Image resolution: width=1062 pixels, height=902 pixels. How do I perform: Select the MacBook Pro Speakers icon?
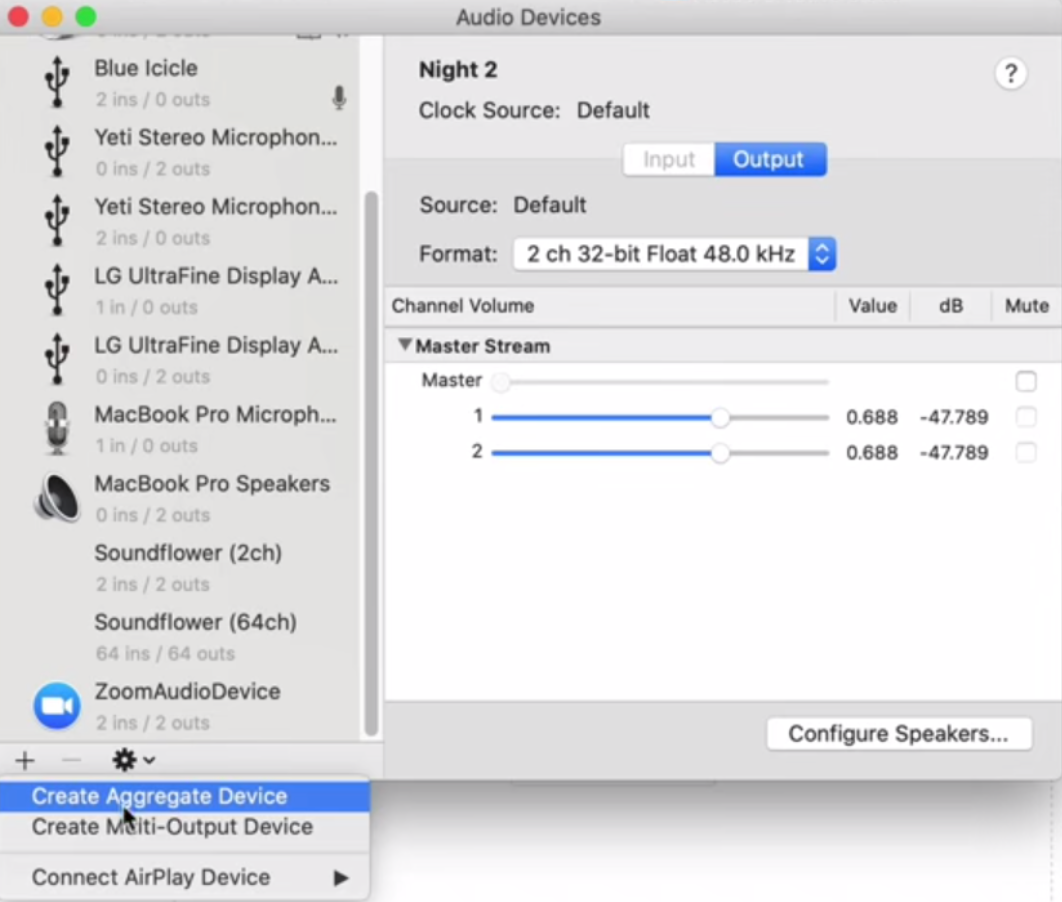pyautogui.click(x=57, y=498)
